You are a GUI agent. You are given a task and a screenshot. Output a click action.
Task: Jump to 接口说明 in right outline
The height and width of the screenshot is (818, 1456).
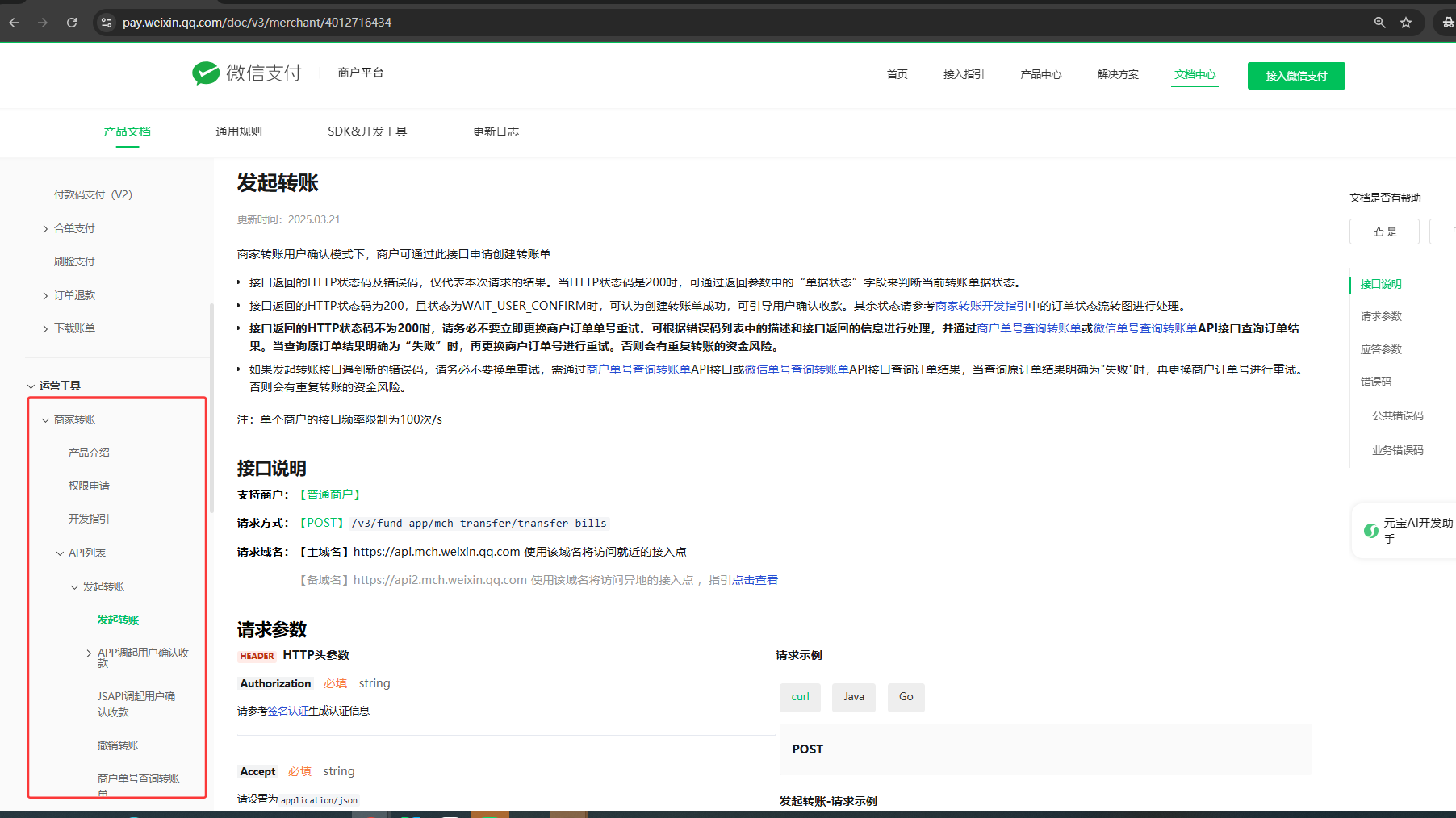1381,284
